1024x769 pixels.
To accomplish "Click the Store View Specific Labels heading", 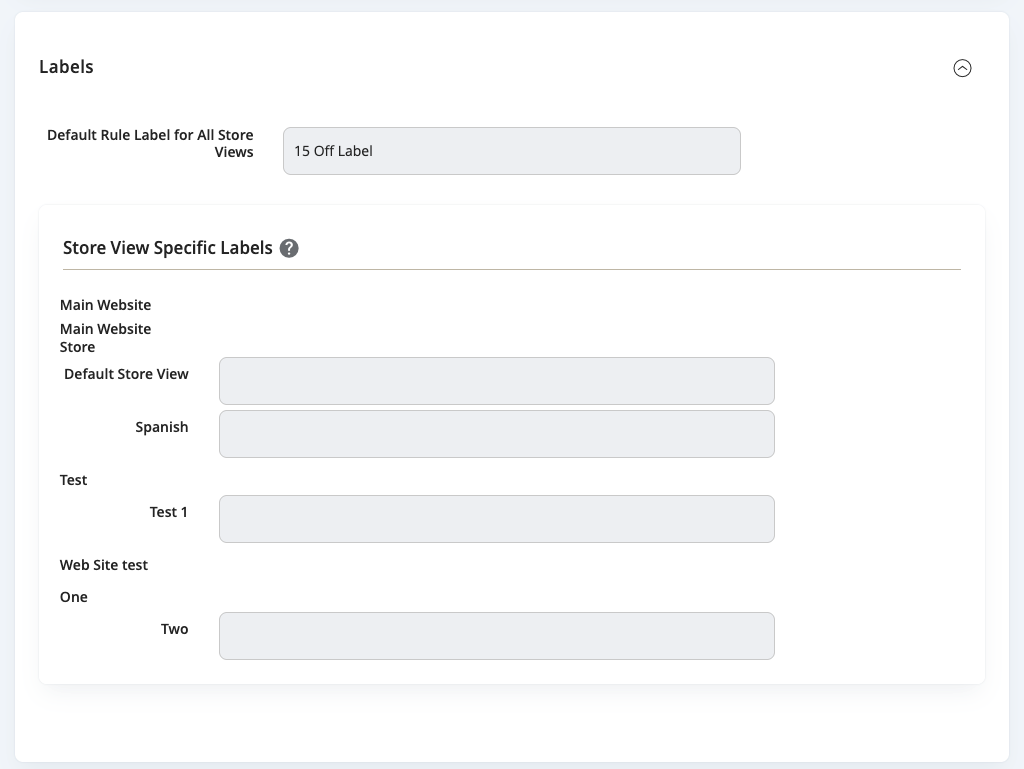I will pos(167,248).
